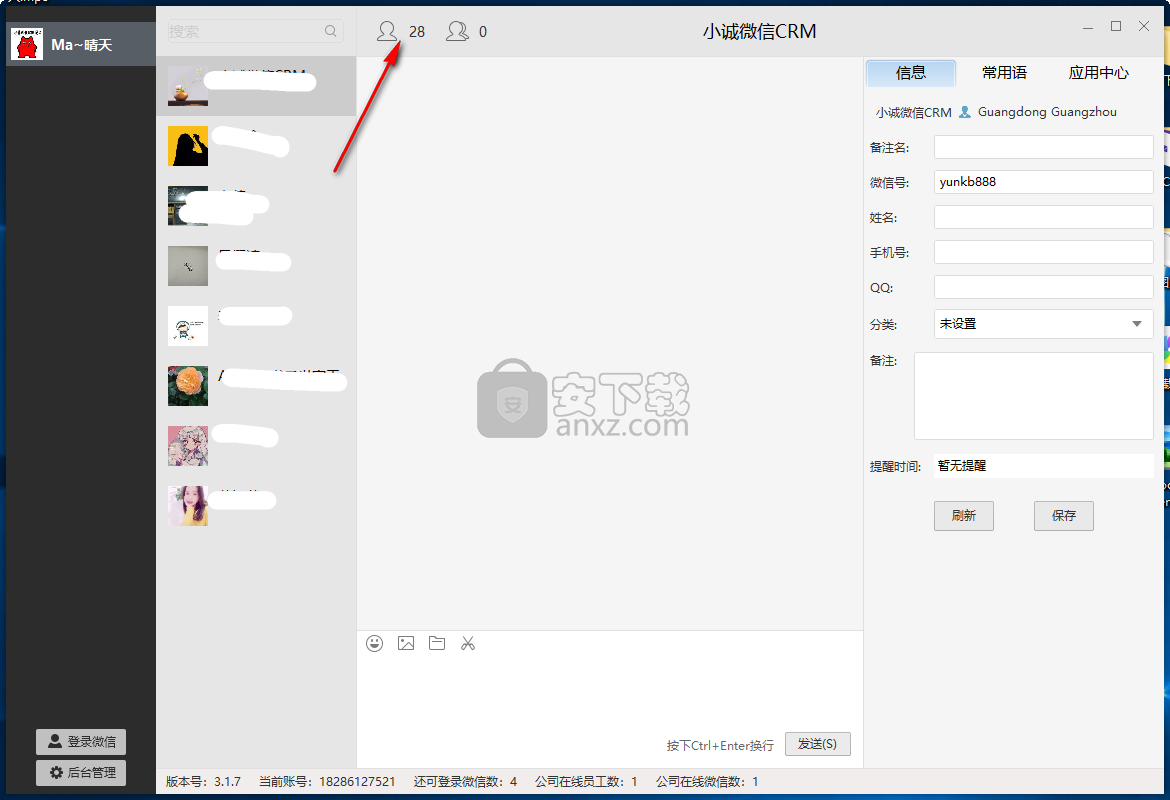Click the 备注名 input field
Image resolution: width=1170 pixels, height=800 pixels.
point(1043,147)
